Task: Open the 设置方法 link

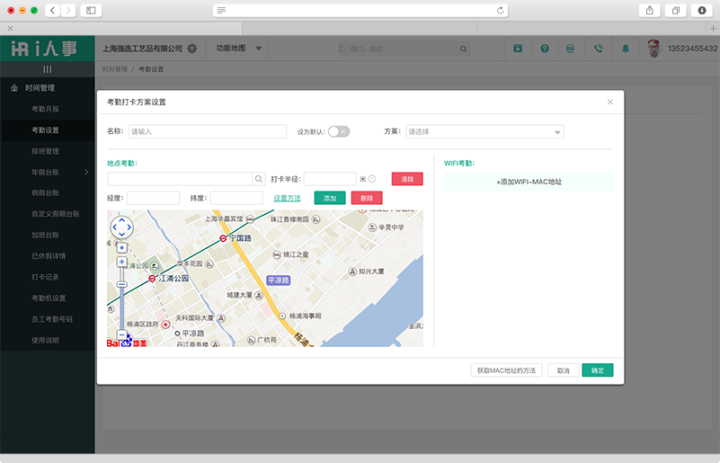Action: point(287,198)
